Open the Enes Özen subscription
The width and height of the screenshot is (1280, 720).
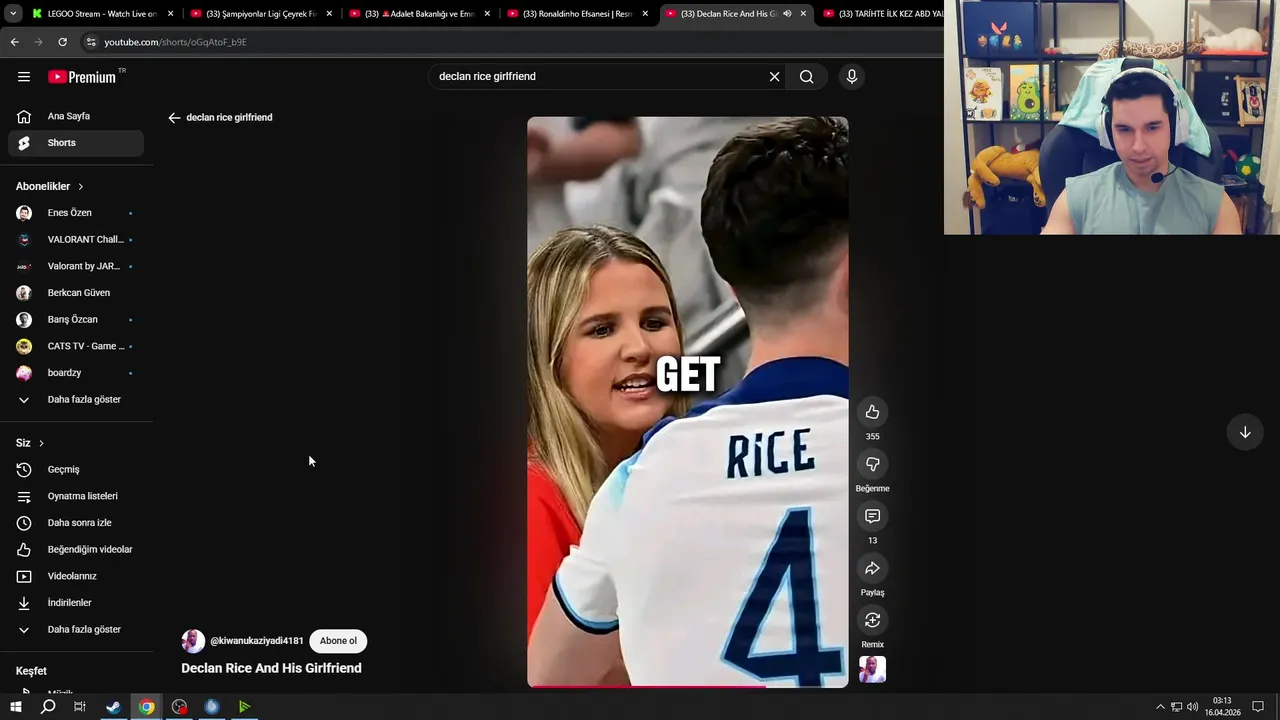pyautogui.click(x=76, y=213)
